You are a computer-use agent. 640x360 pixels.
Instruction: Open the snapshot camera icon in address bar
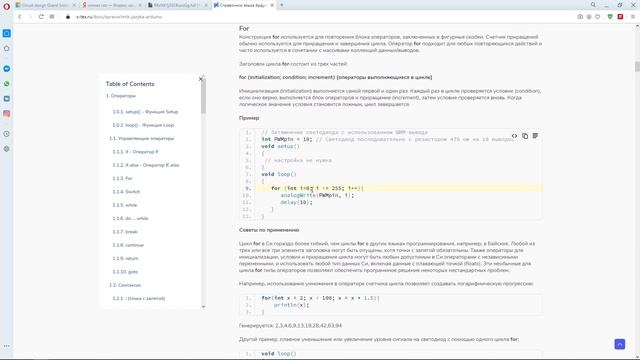[580, 17]
